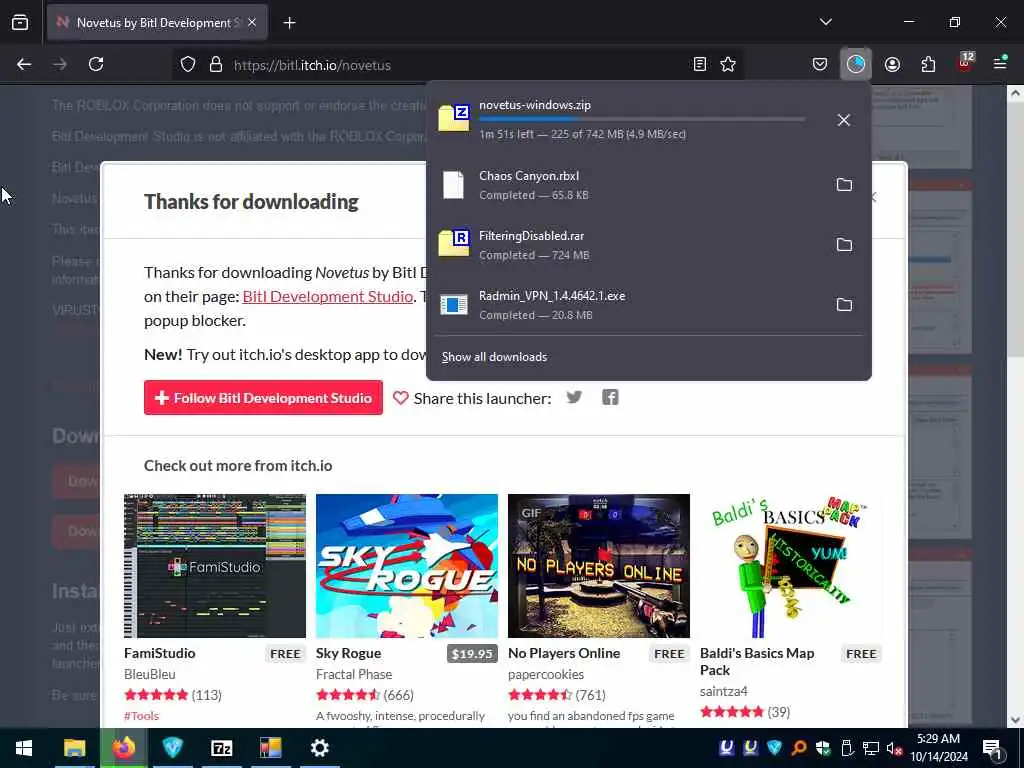Viewport: 1024px width, 768px height.
Task: Click Show all downloads
Action: coord(494,357)
